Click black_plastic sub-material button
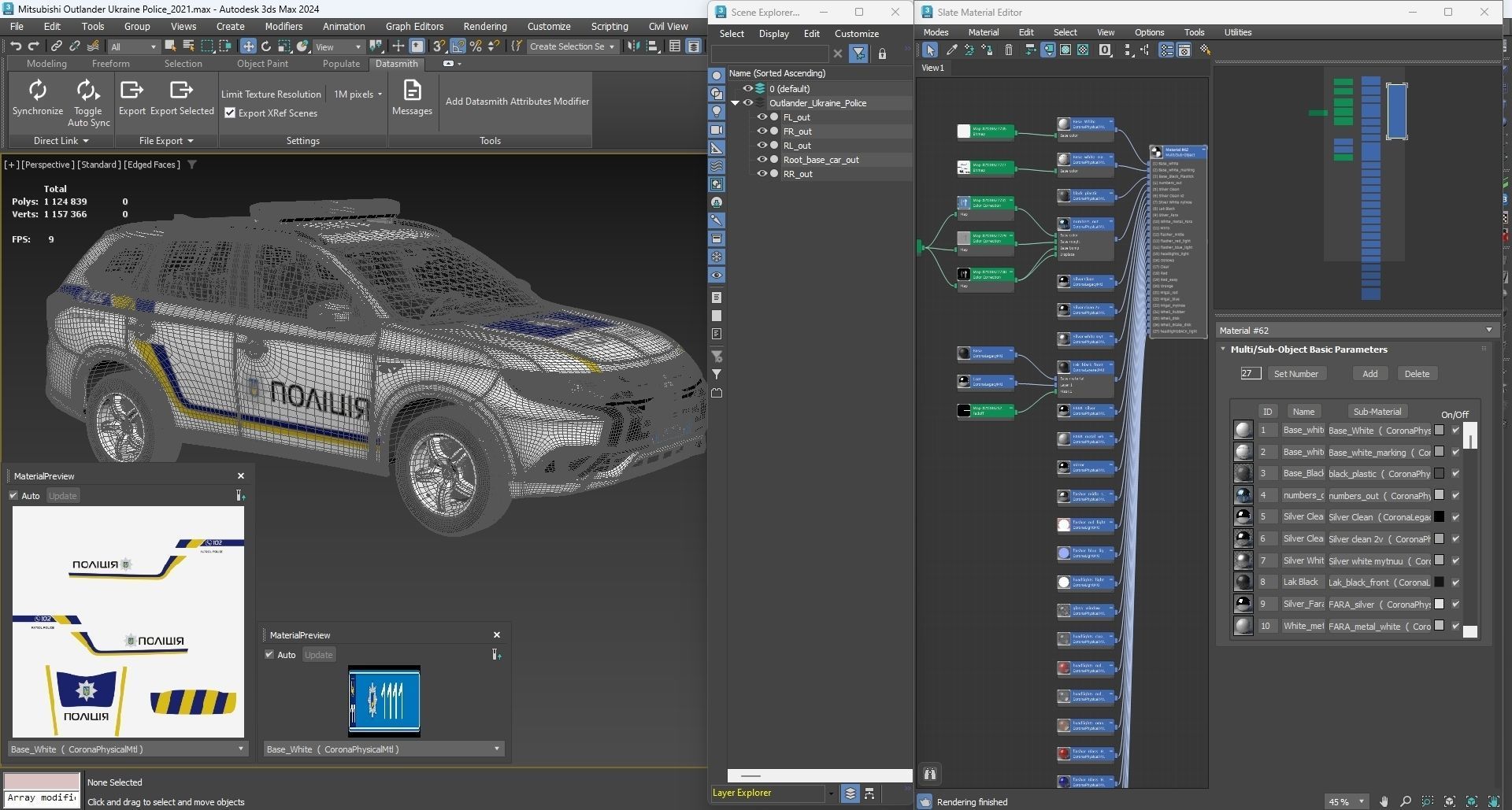 point(1379,474)
